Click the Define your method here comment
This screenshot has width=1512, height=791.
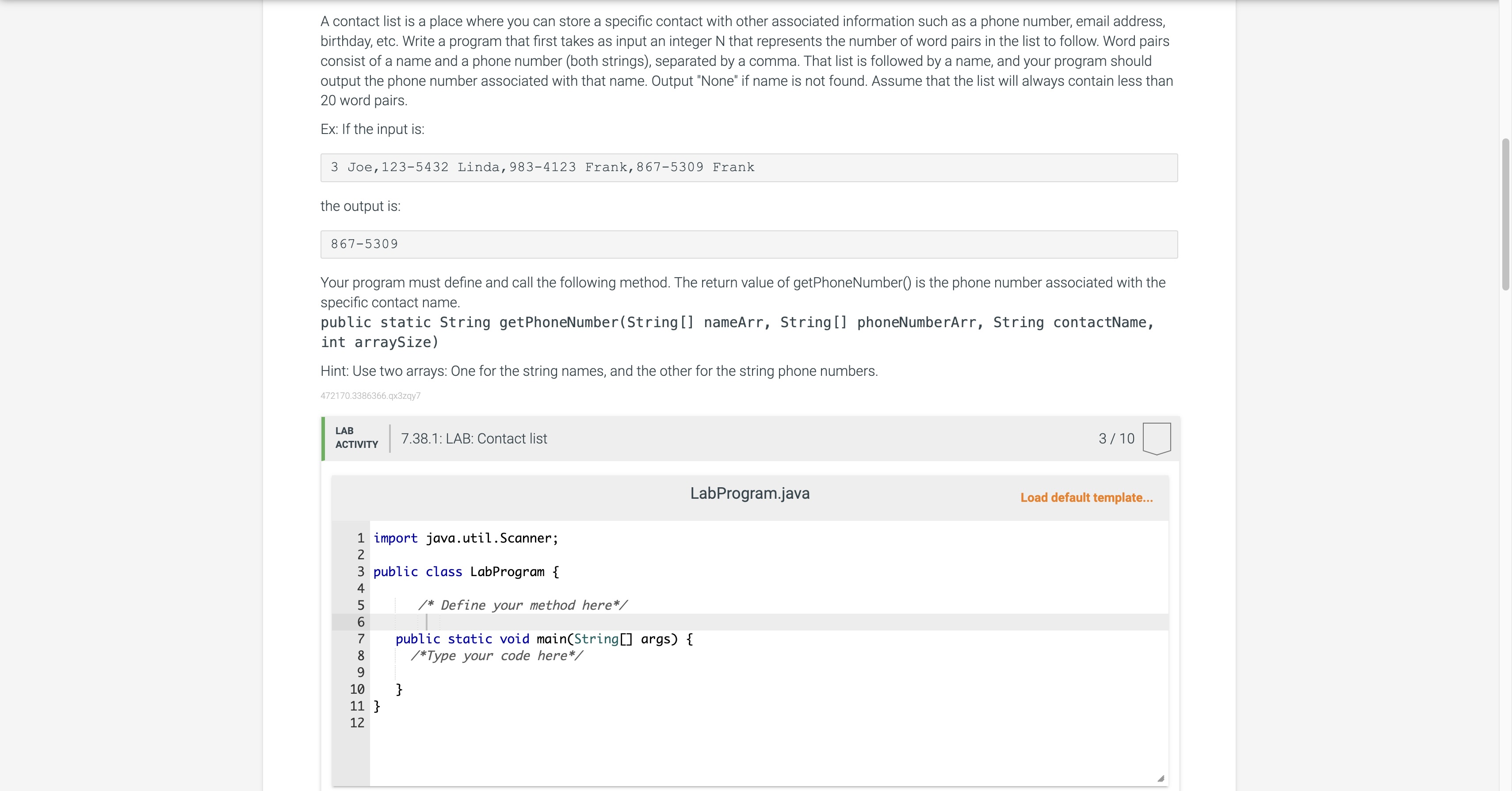(523, 605)
